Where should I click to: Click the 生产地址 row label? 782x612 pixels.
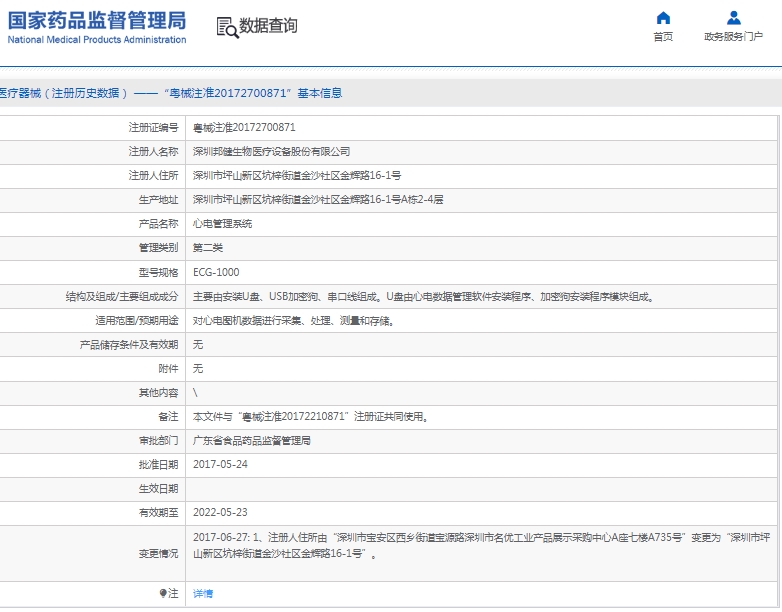click(158, 200)
